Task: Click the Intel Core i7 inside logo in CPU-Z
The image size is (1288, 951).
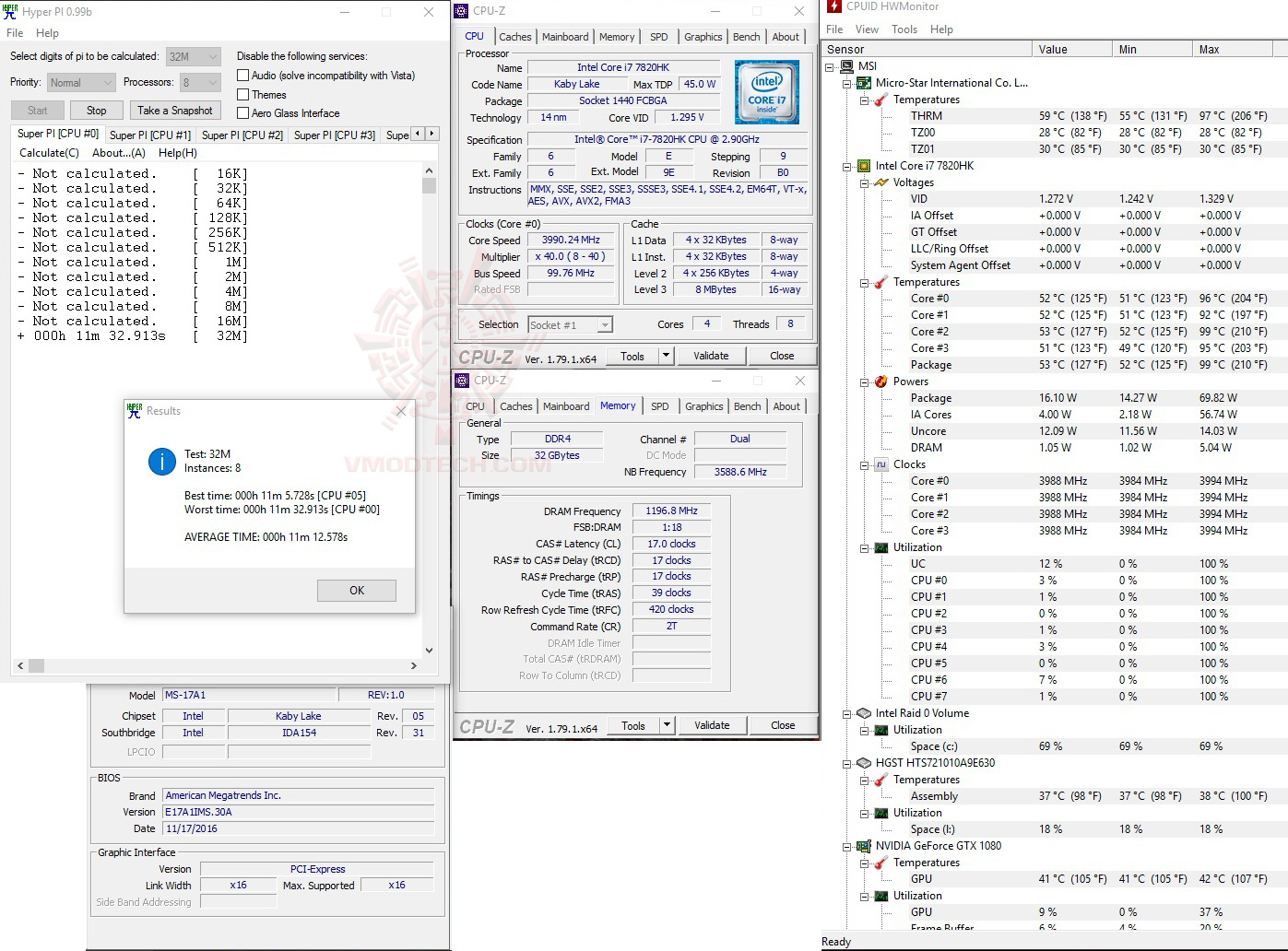Action: 767,92
